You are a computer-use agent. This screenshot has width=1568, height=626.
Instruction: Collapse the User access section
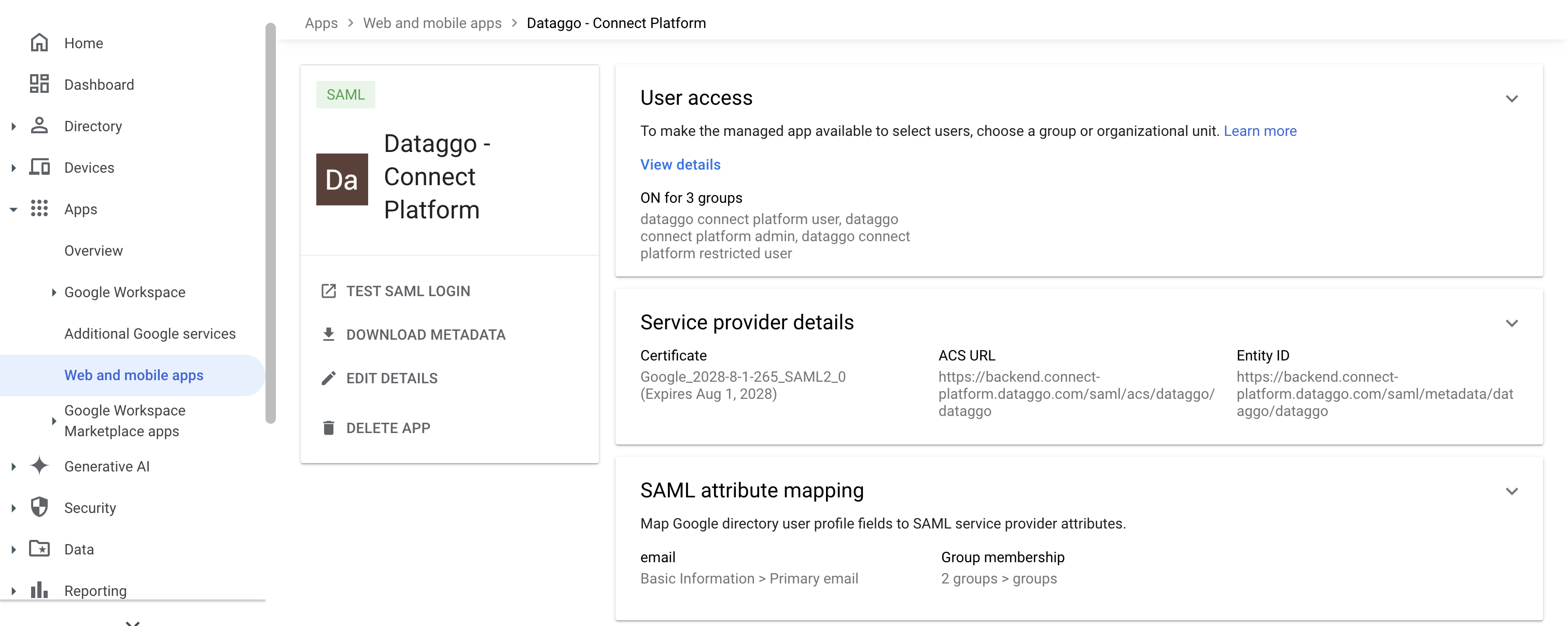[x=1512, y=98]
